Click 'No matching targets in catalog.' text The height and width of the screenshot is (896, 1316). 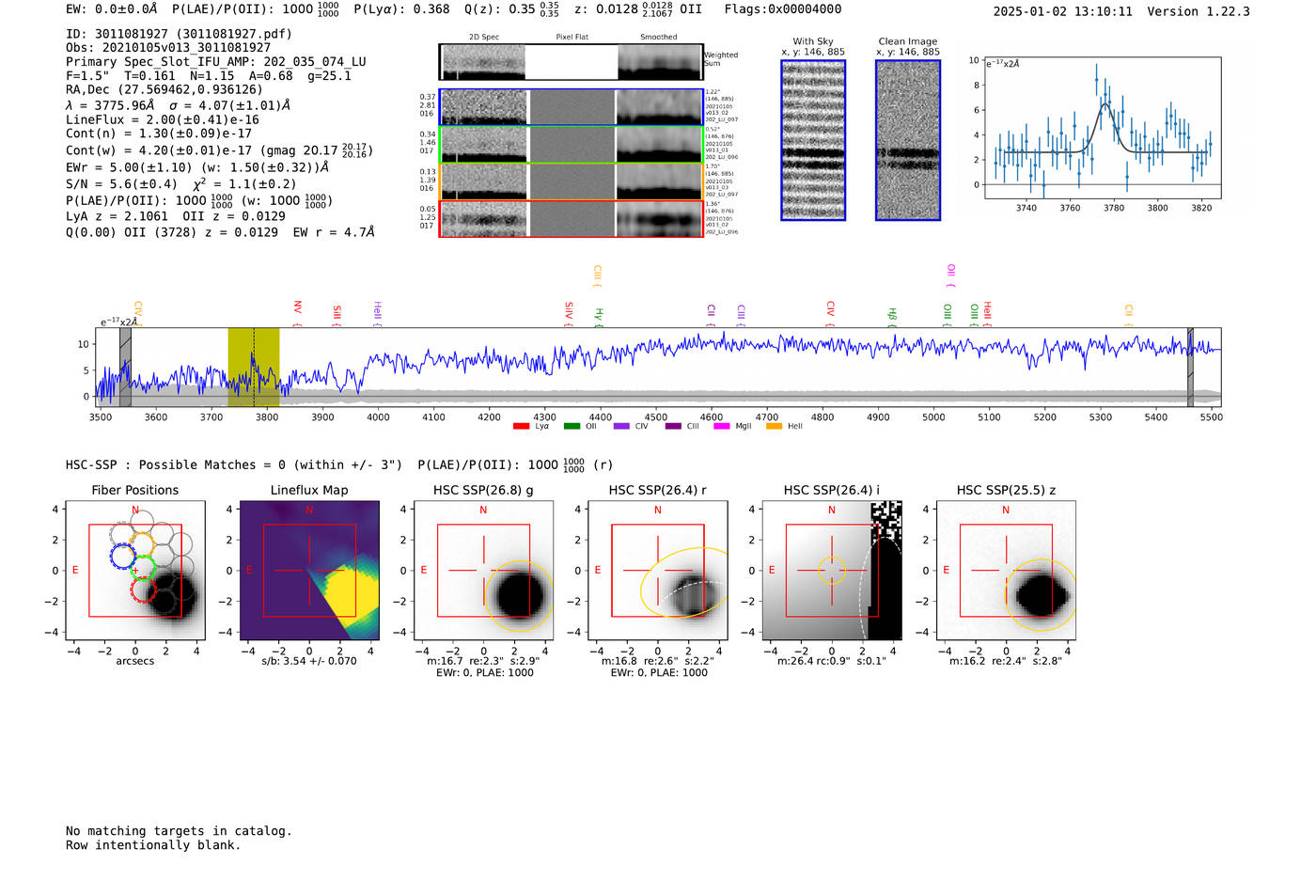coord(179,831)
